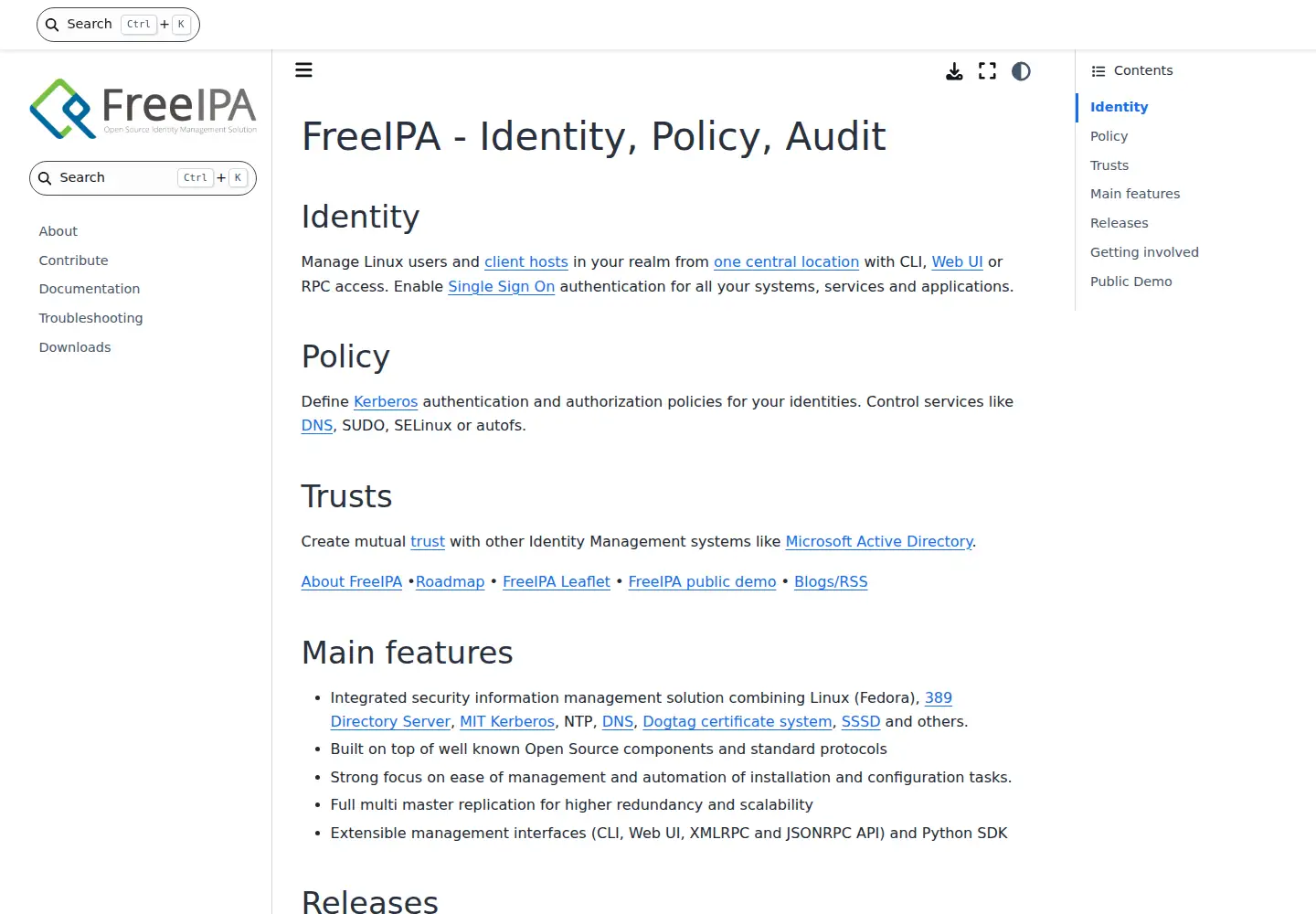Click the Contents list icon
Screen dimensions: 1316x914
[1098, 71]
